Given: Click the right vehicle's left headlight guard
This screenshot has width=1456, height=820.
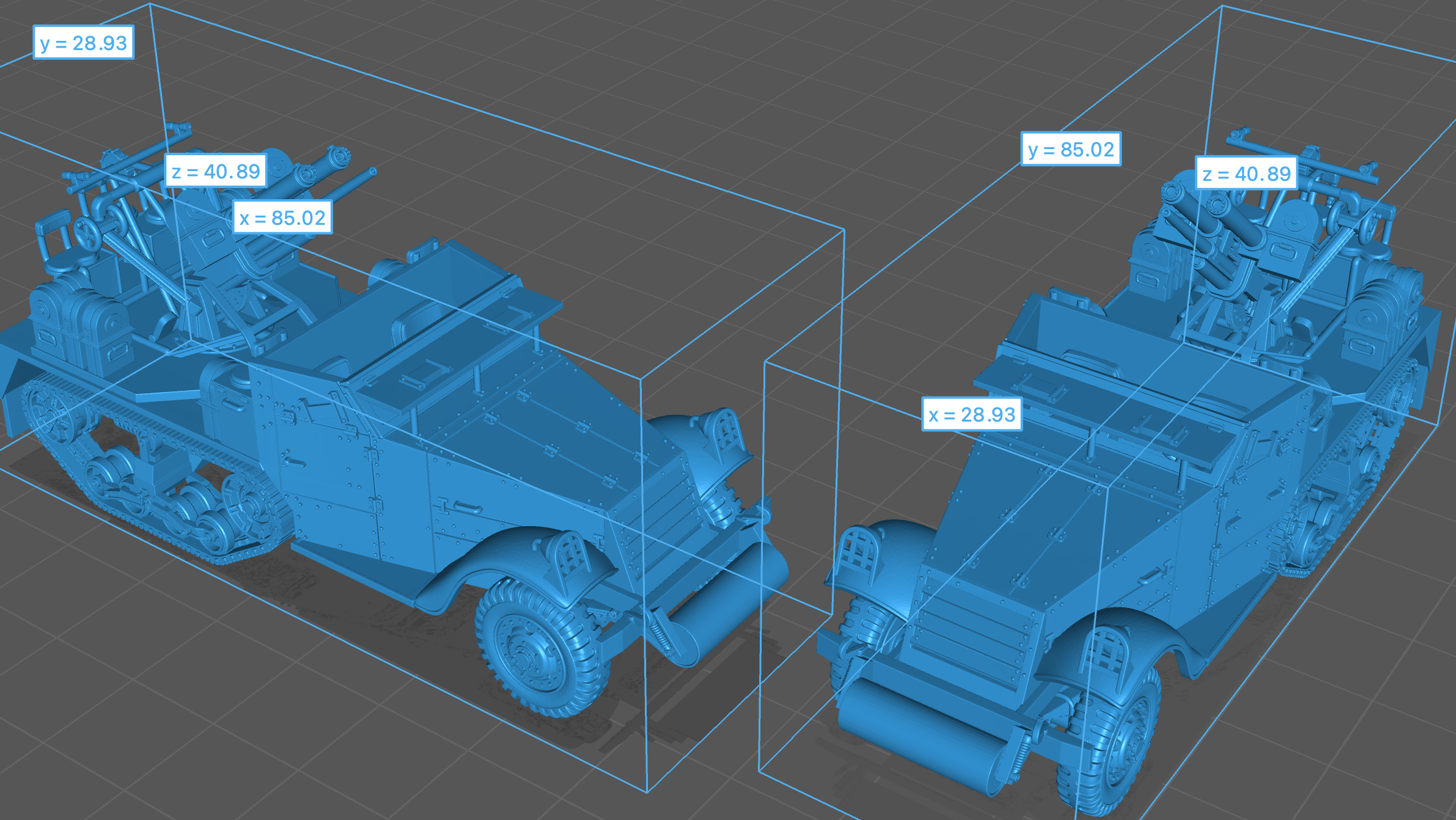Looking at the screenshot, I should pyautogui.click(x=859, y=550).
